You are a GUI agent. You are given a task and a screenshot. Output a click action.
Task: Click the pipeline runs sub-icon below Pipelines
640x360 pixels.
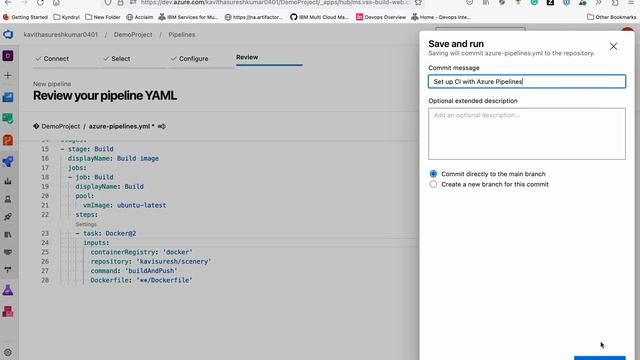click(x=8, y=181)
